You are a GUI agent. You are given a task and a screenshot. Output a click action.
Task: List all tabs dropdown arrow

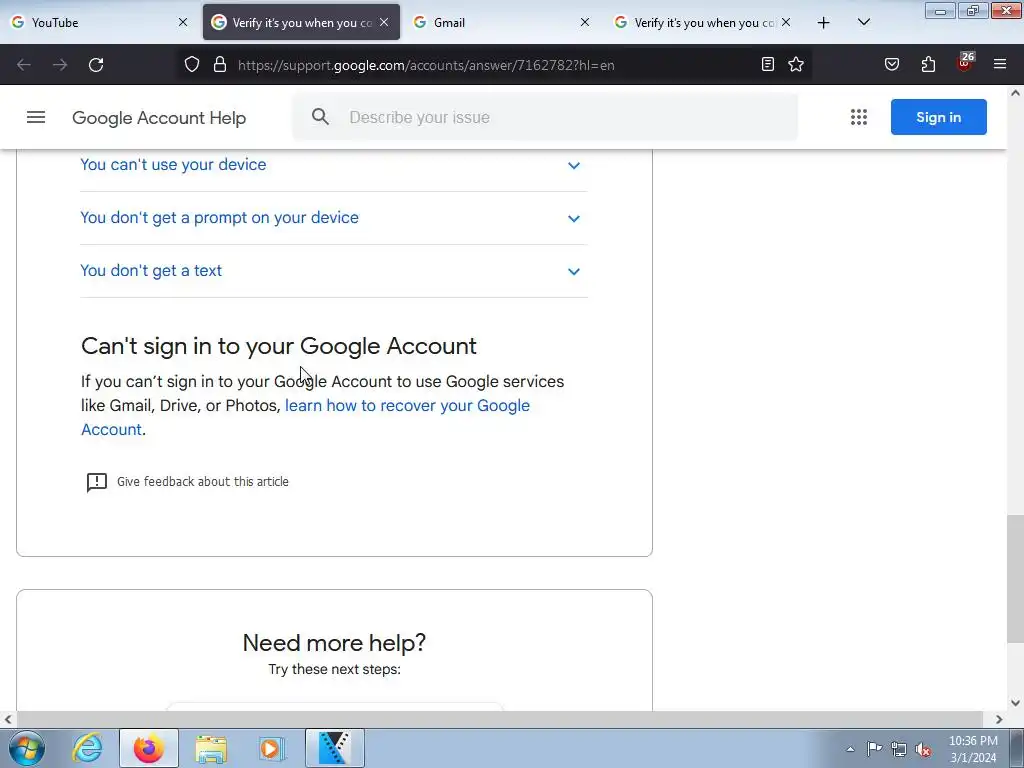point(863,22)
